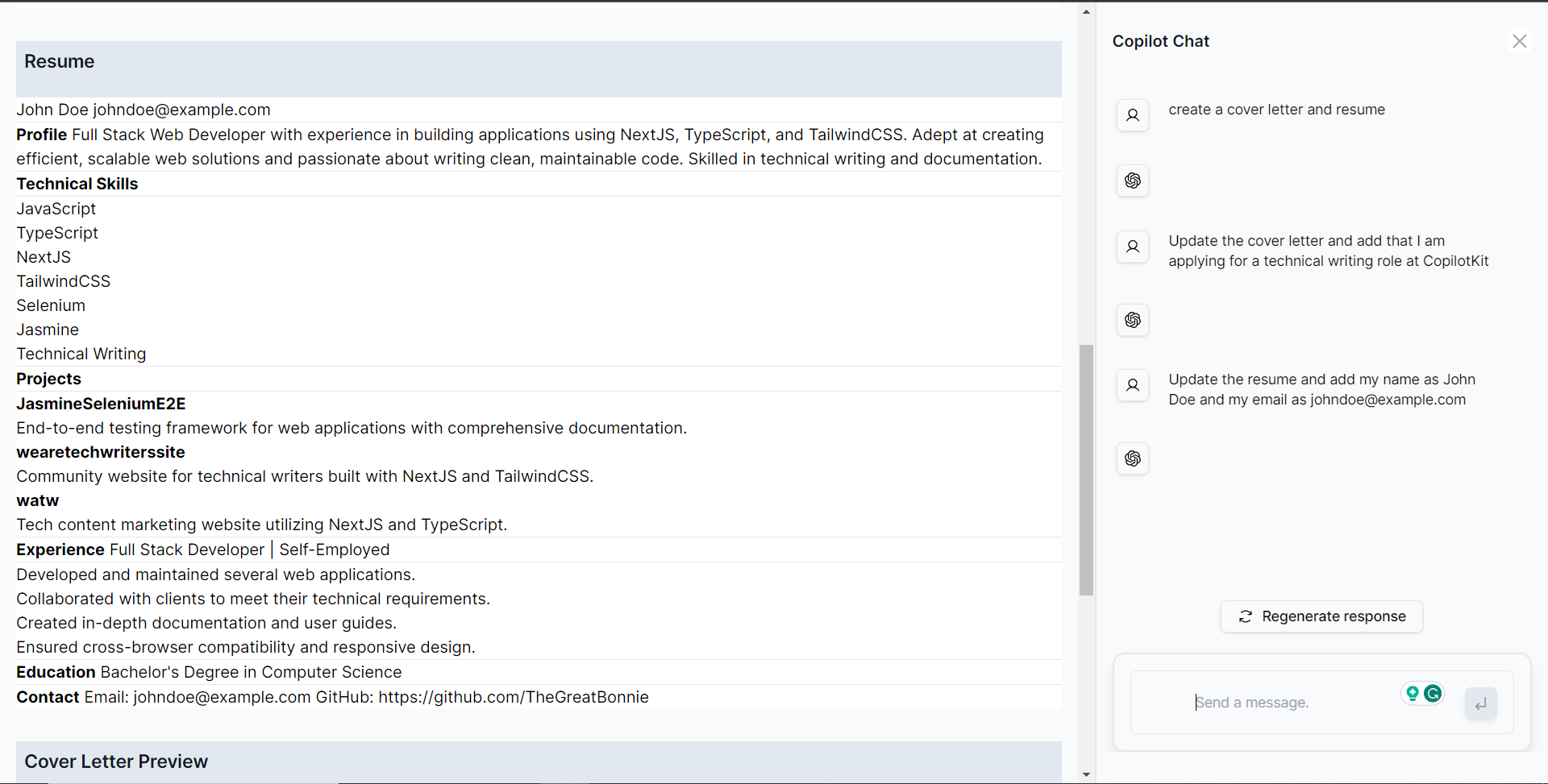The height and width of the screenshot is (784, 1548).
Task: Click the assistant logo icon under the first message
Action: (x=1133, y=180)
